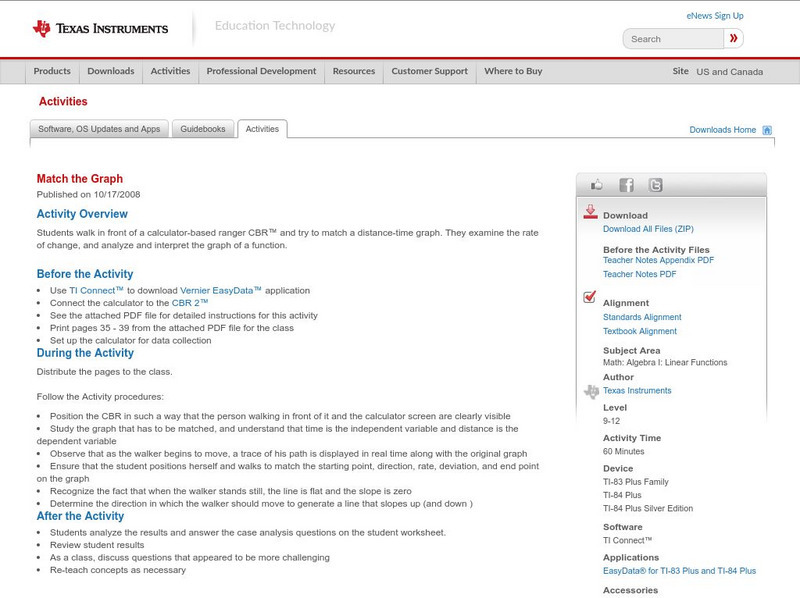Share on Twitter icon
The height and width of the screenshot is (598, 800).
(656, 185)
